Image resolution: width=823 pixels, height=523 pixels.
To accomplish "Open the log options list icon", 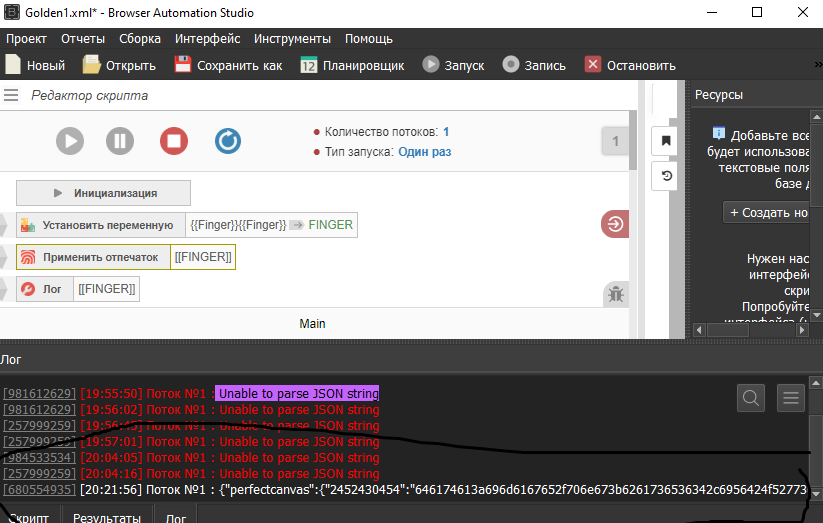I will (x=791, y=398).
